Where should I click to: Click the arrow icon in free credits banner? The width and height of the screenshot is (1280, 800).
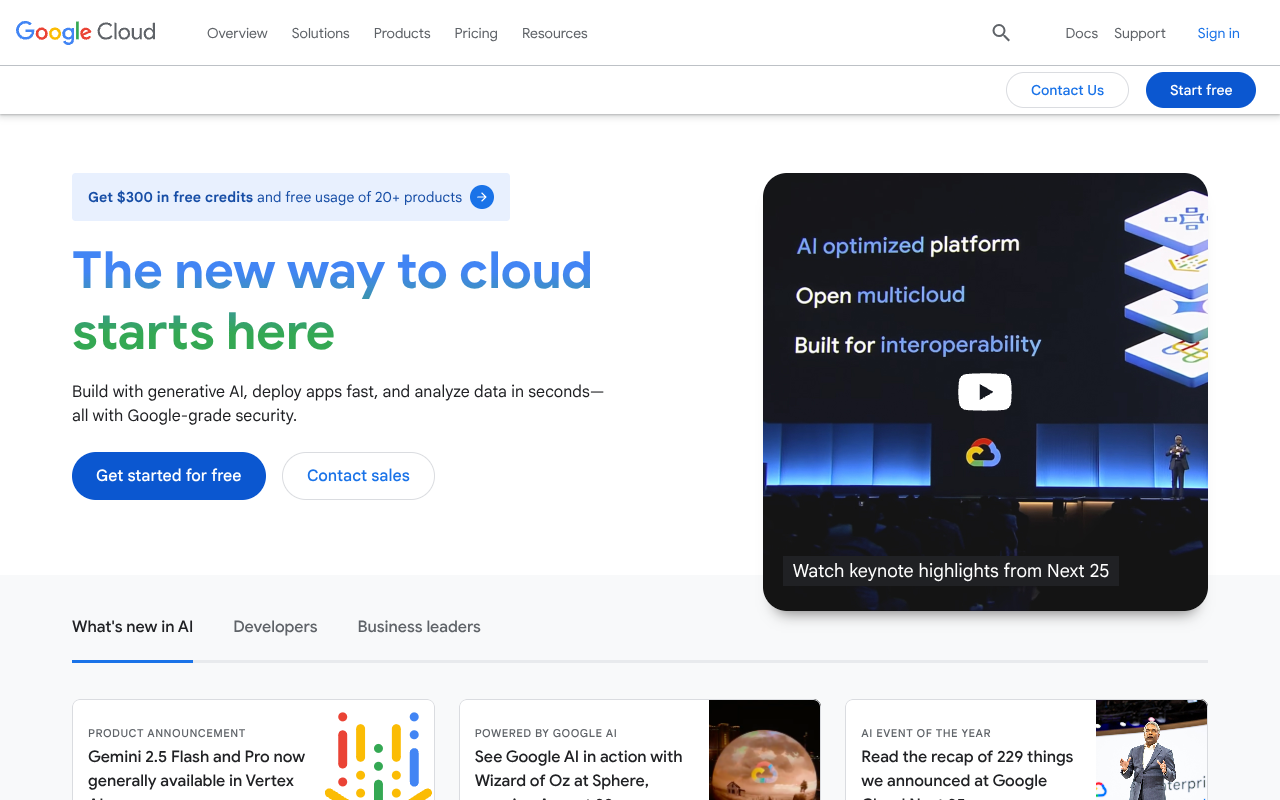click(482, 197)
